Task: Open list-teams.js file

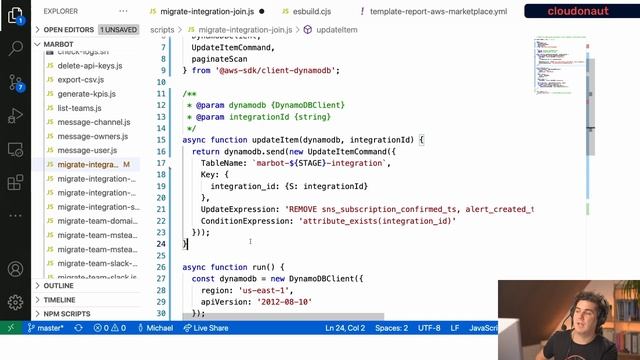Action: click(79, 108)
